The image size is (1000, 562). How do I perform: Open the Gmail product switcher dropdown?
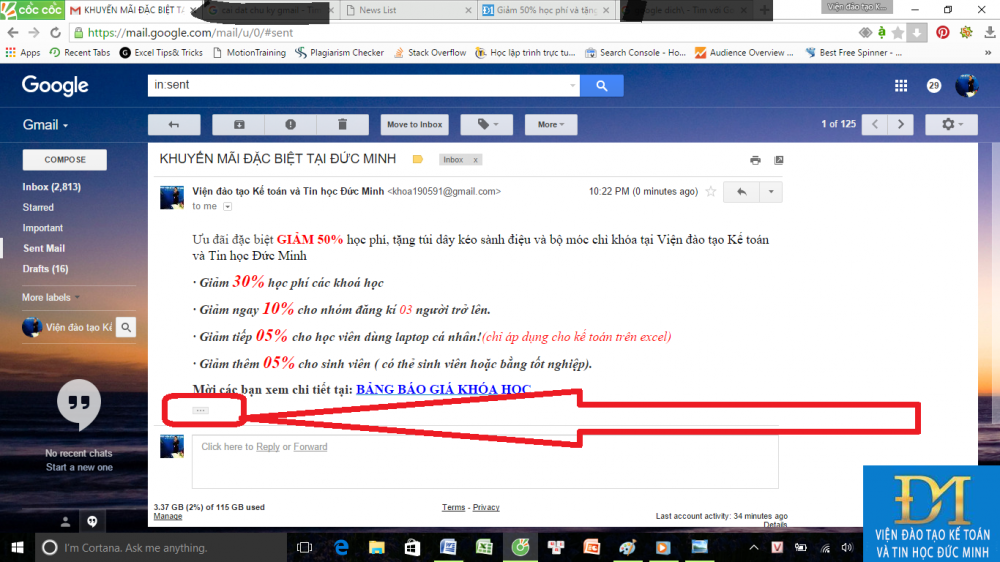(45, 125)
